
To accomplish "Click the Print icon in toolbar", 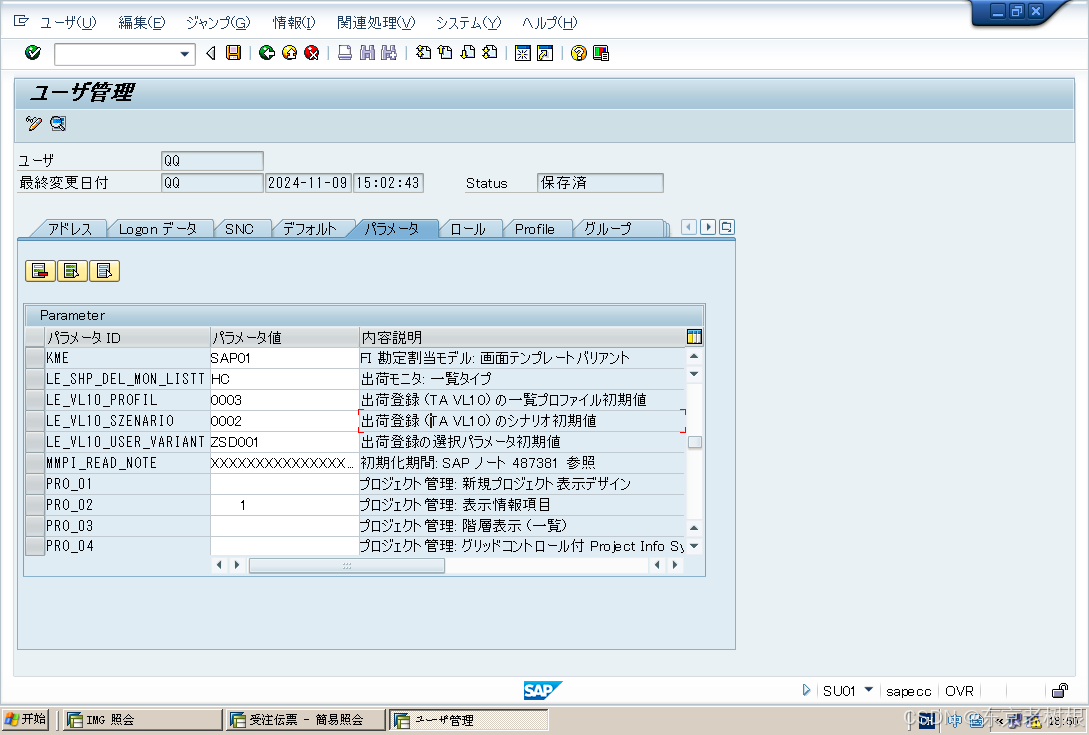I will [x=344, y=53].
